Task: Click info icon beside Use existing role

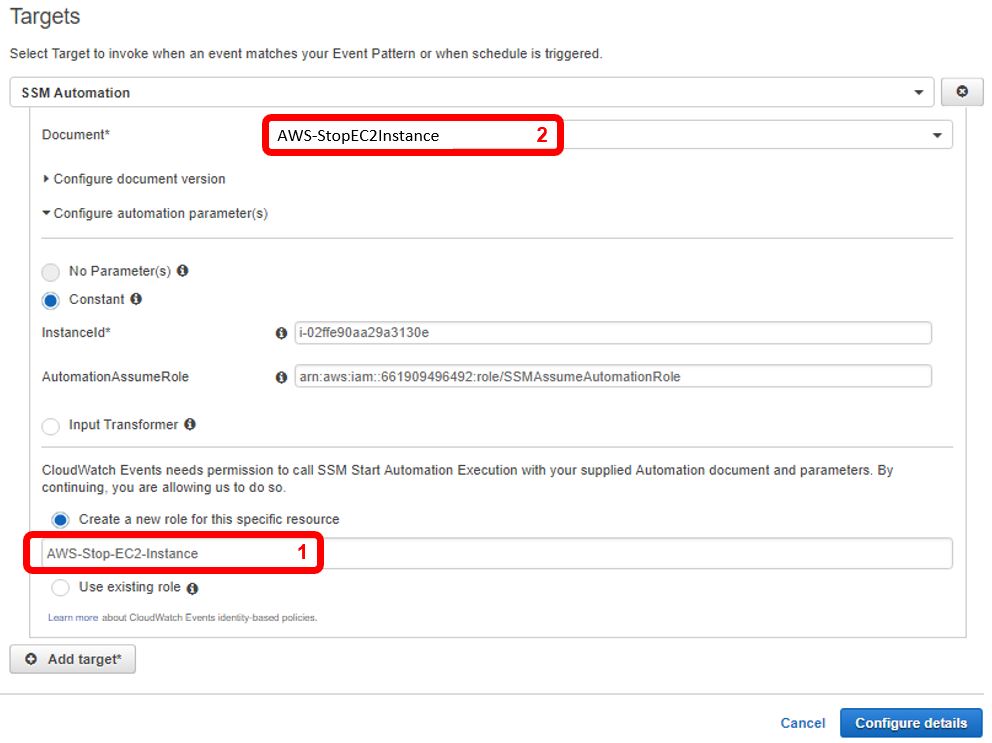Action: tap(192, 588)
